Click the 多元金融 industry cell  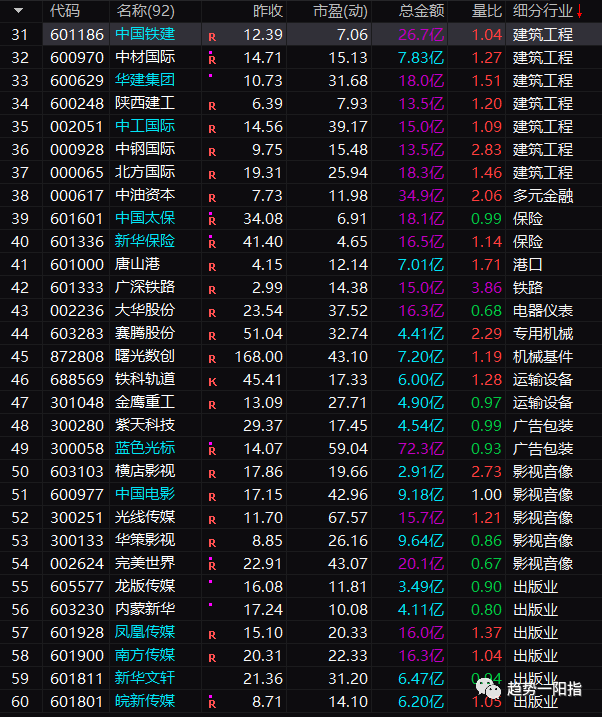[543, 196]
